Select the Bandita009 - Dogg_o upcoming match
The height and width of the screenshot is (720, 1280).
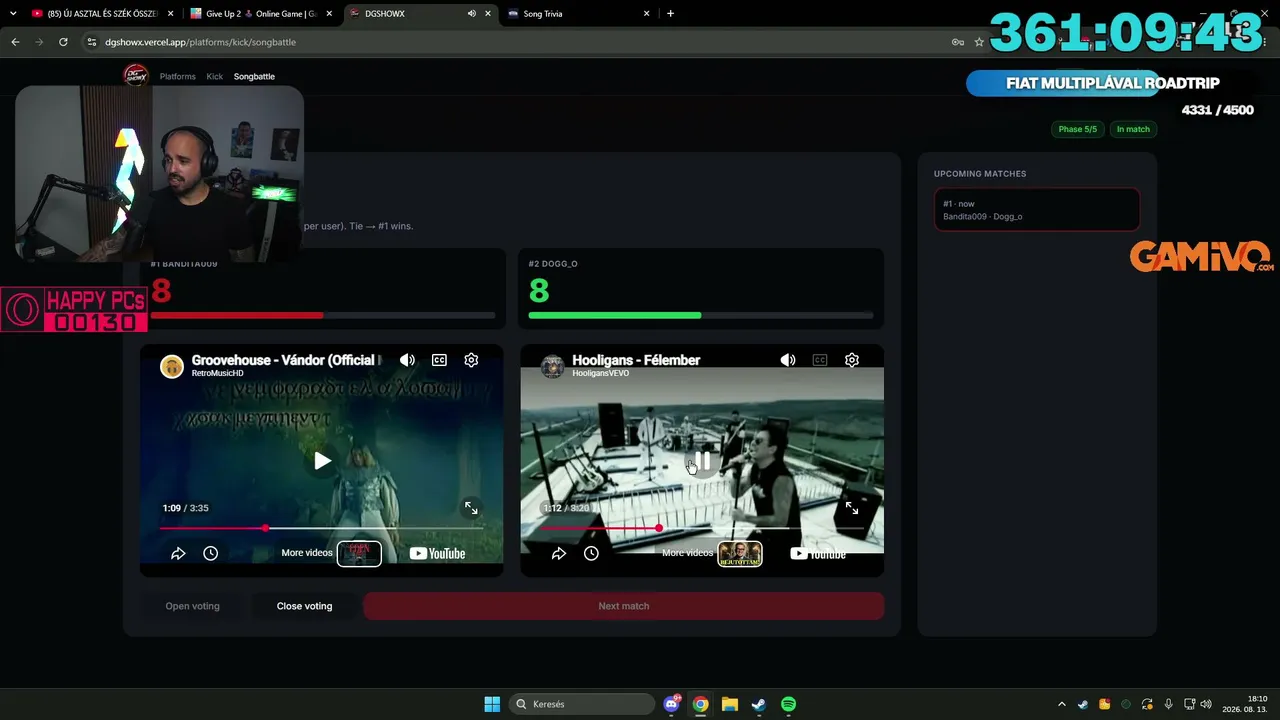point(1037,210)
